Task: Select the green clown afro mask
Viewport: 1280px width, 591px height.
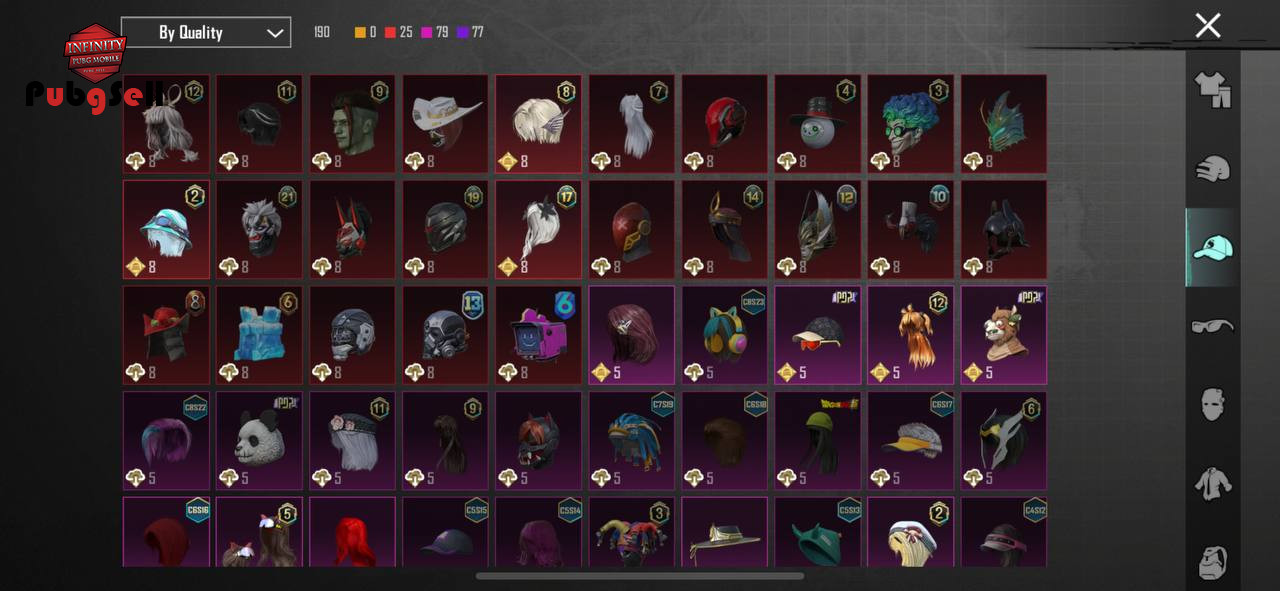Action: [910, 124]
